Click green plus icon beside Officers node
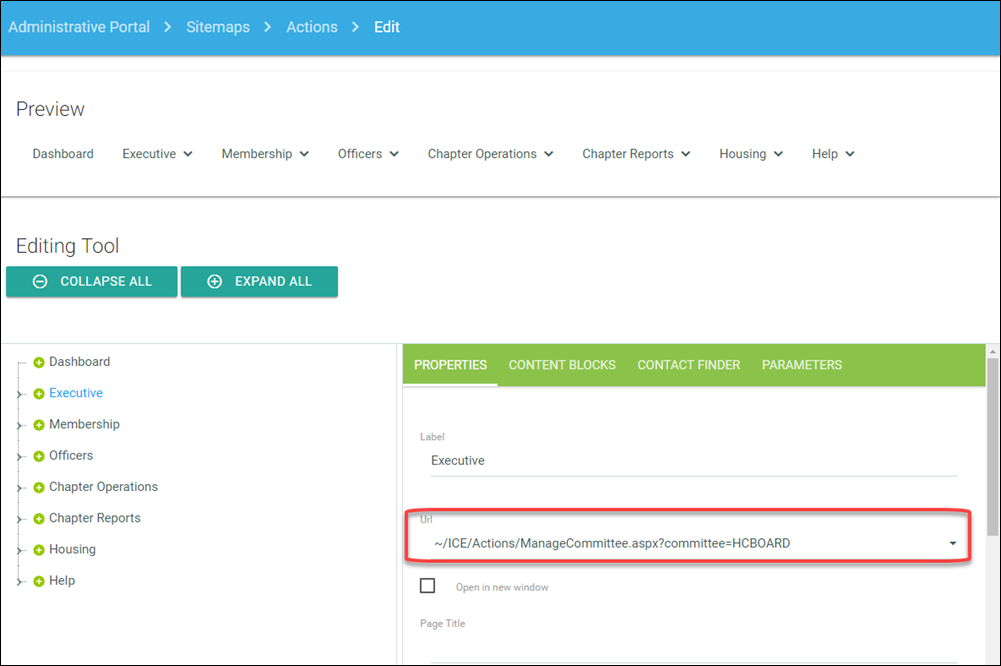1001x666 pixels. pos(39,456)
